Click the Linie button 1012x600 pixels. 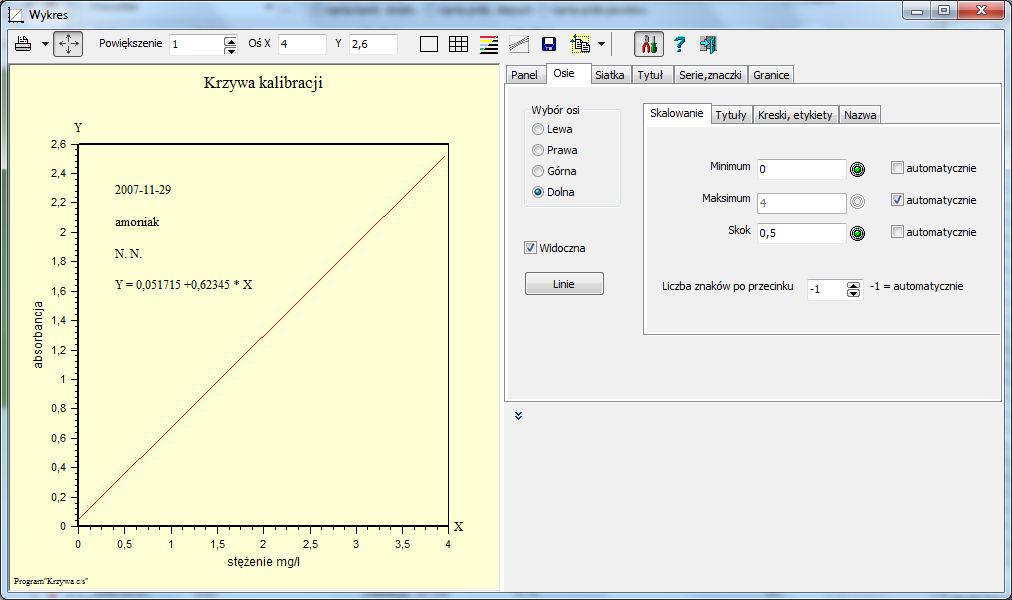pyautogui.click(x=564, y=284)
